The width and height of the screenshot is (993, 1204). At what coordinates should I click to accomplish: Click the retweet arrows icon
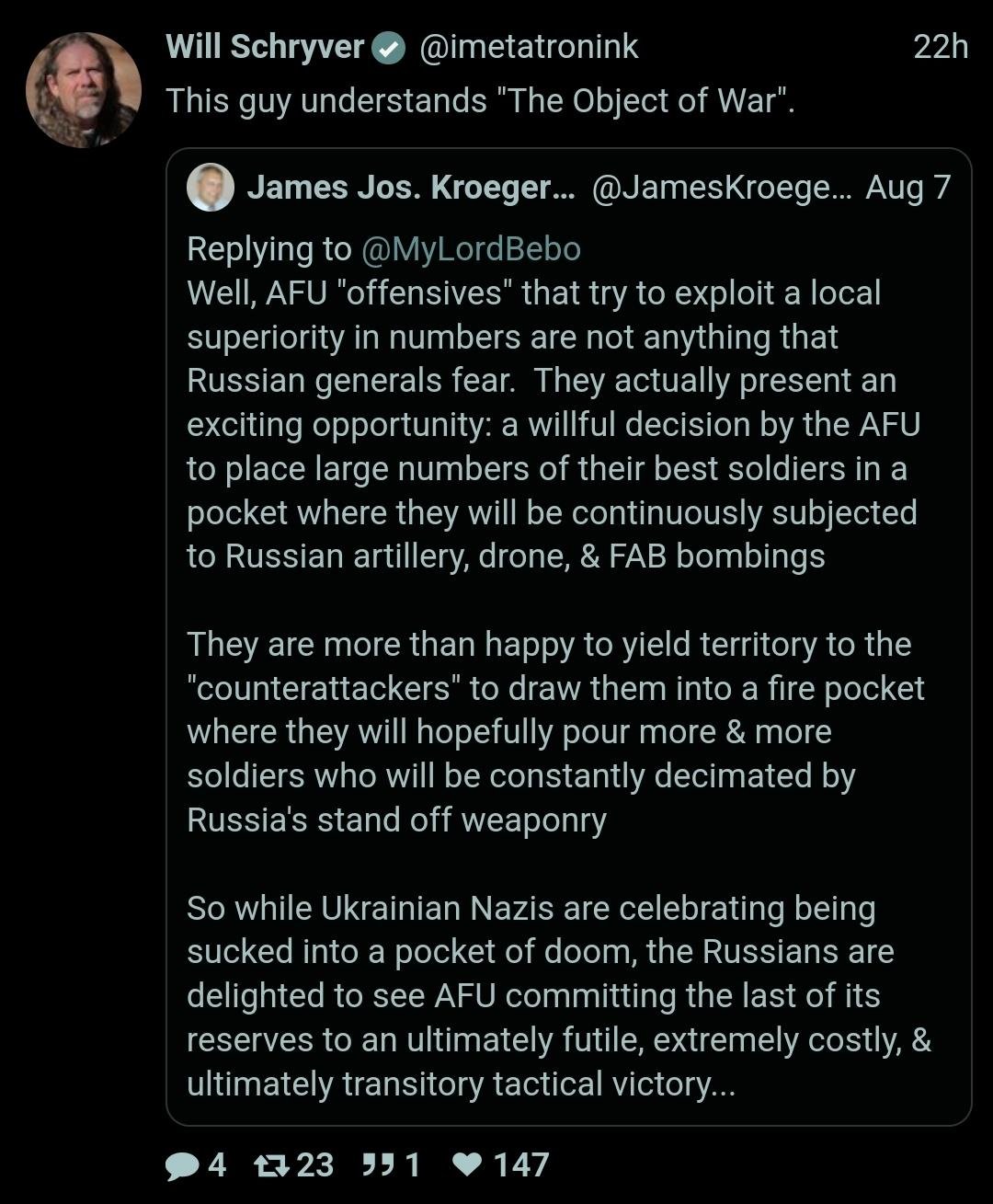click(270, 1166)
